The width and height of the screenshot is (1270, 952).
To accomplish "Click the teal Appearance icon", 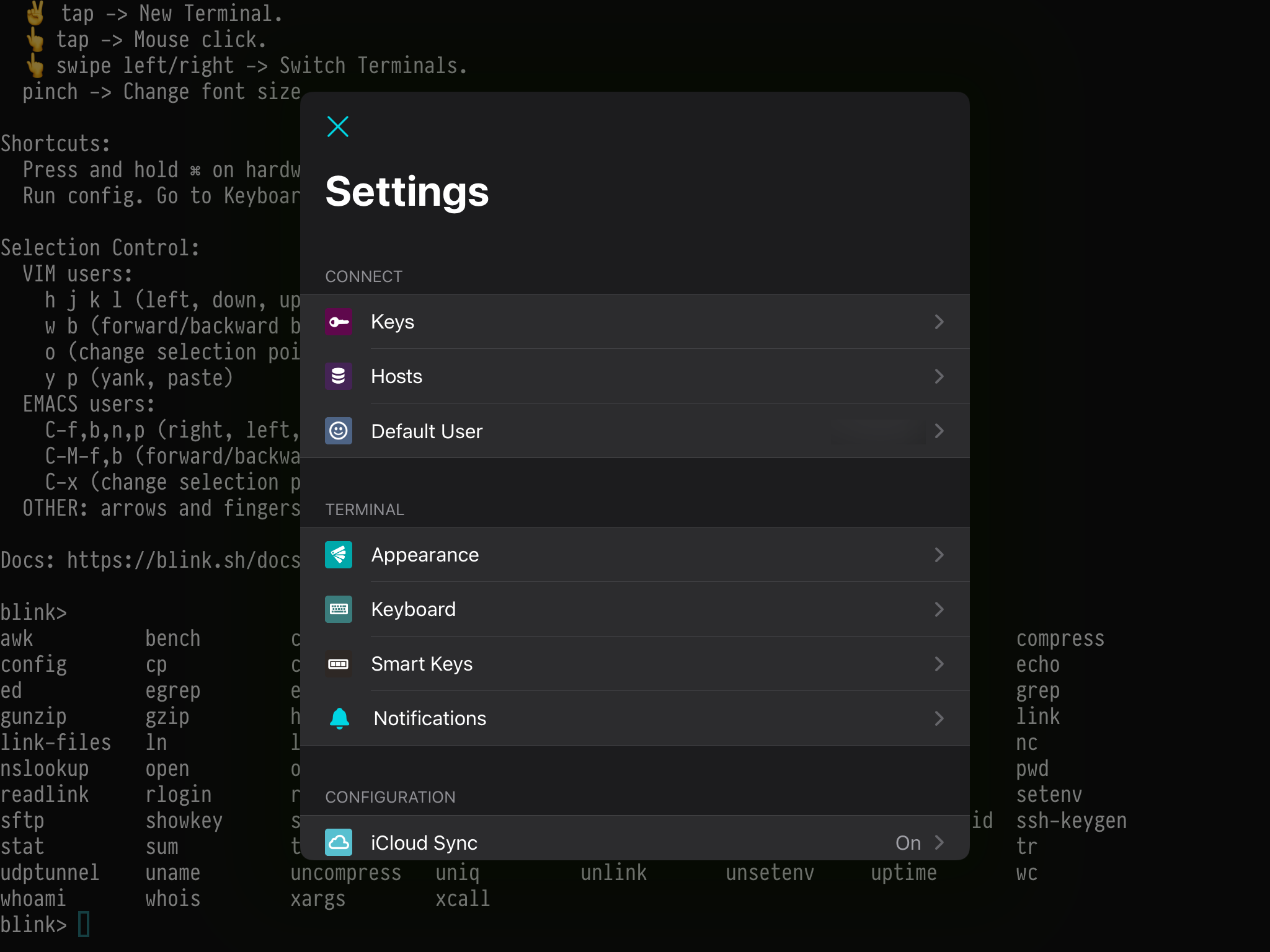I will pyautogui.click(x=339, y=555).
